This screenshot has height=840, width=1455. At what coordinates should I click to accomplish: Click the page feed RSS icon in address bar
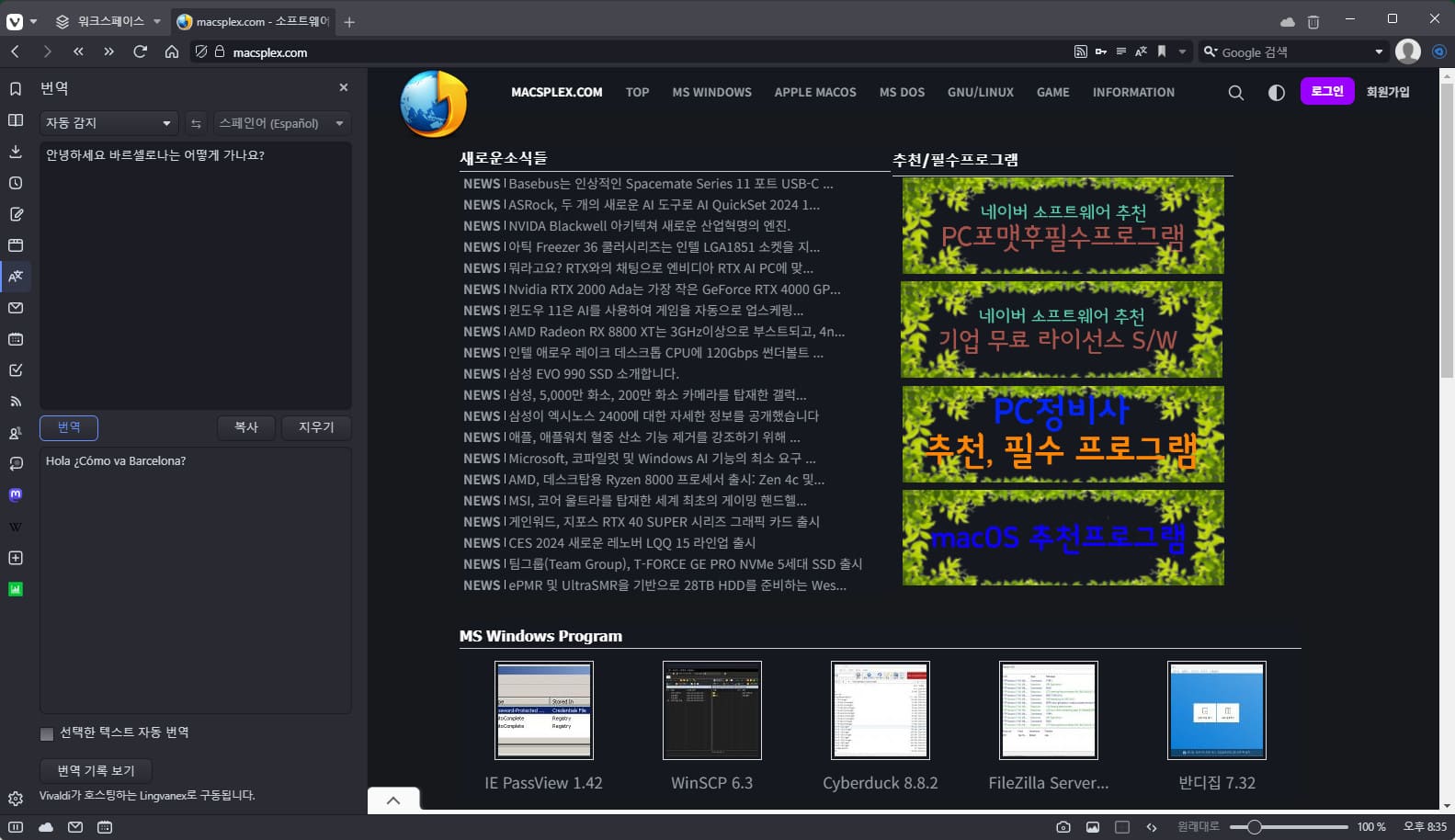(1081, 51)
